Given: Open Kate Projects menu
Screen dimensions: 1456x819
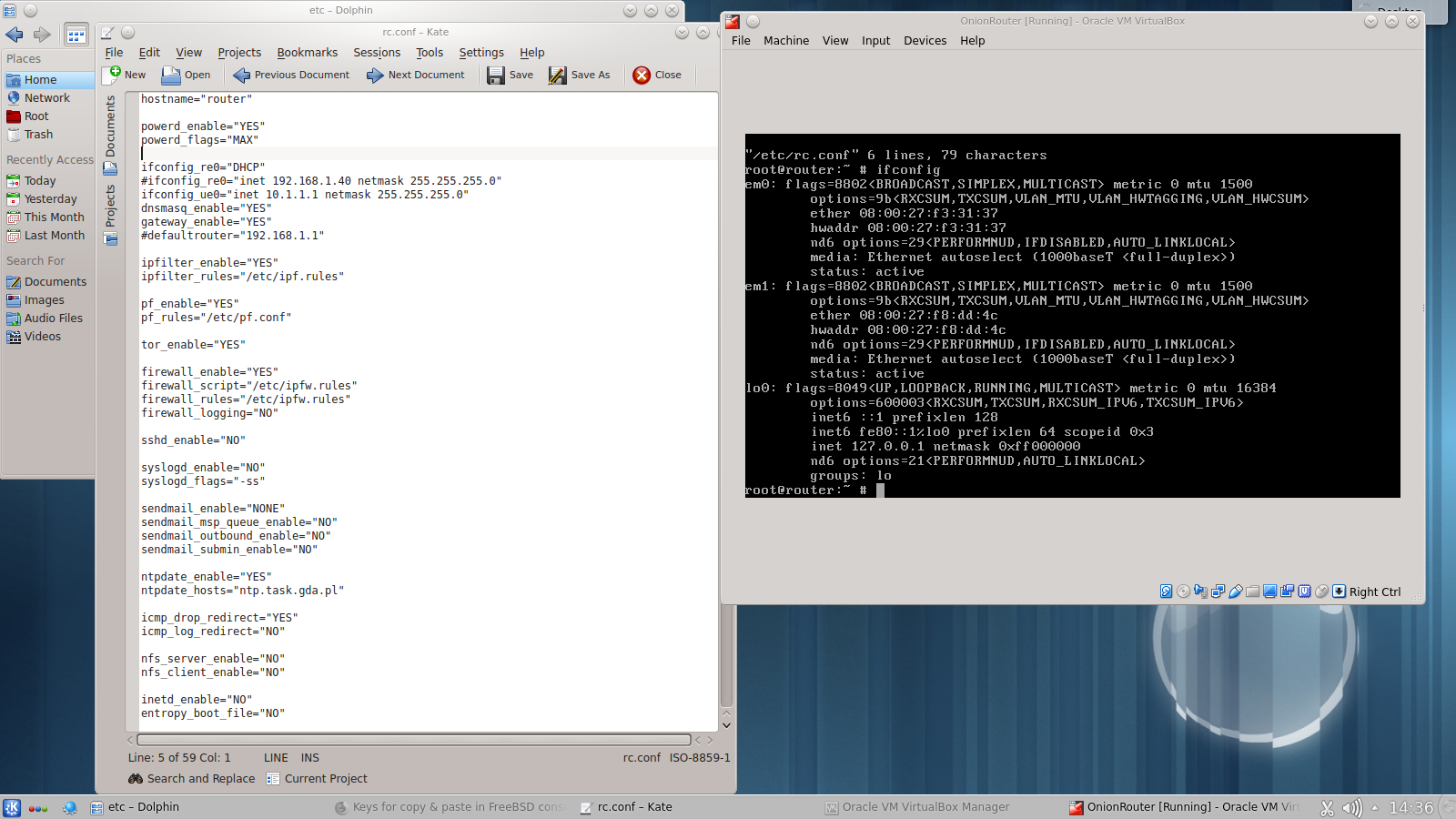Looking at the screenshot, I should tap(239, 52).
